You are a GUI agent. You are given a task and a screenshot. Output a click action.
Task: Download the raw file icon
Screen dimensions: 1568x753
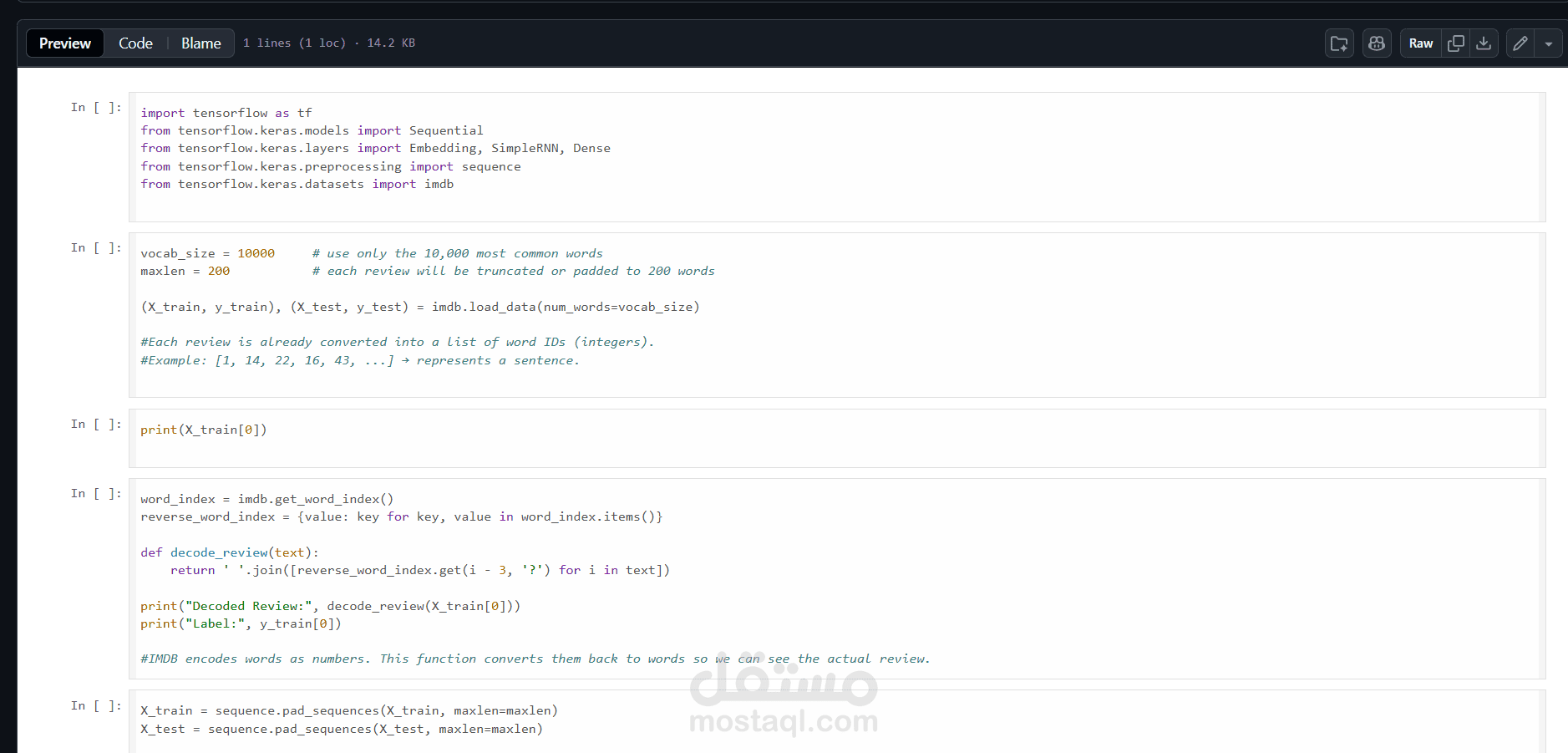pos(1484,43)
